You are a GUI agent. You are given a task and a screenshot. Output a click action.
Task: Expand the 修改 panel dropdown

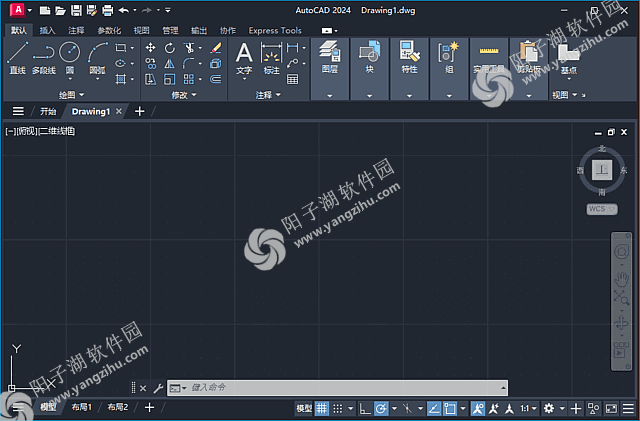coord(184,95)
